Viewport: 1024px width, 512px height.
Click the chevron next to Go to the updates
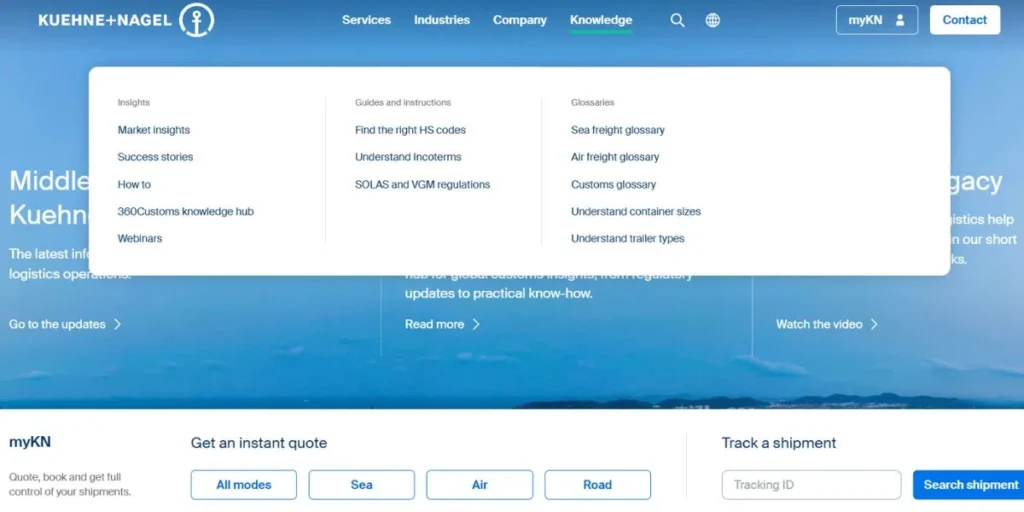click(x=118, y=324)
